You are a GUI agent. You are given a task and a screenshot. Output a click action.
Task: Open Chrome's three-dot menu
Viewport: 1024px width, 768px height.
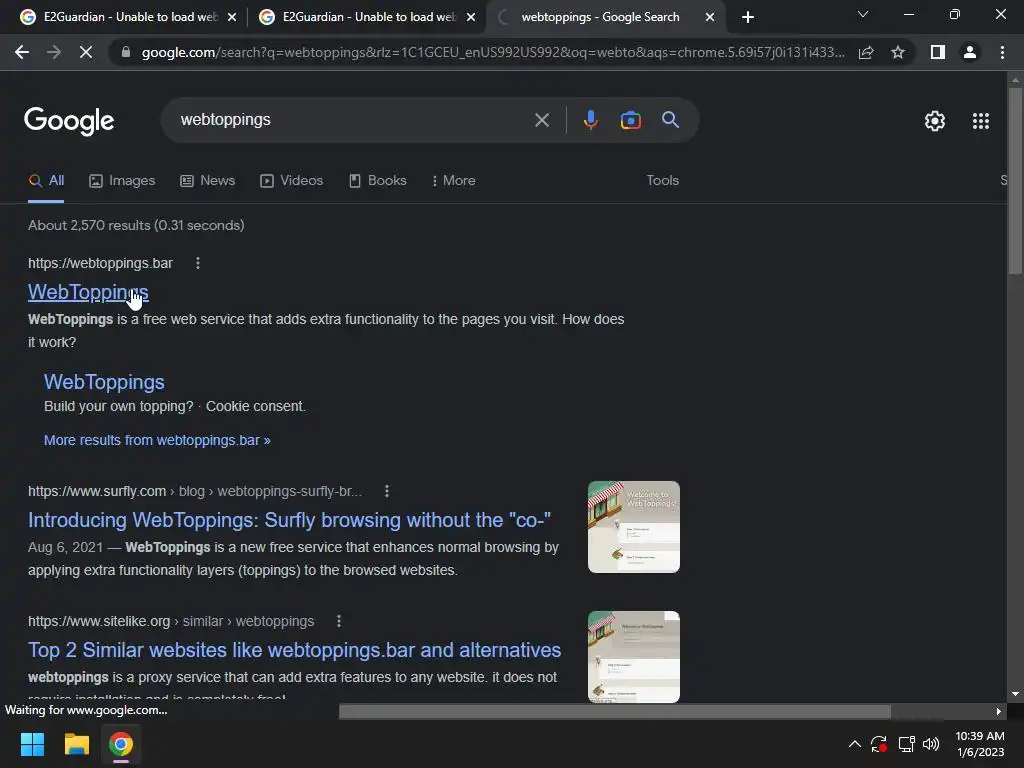(1002, 52)
